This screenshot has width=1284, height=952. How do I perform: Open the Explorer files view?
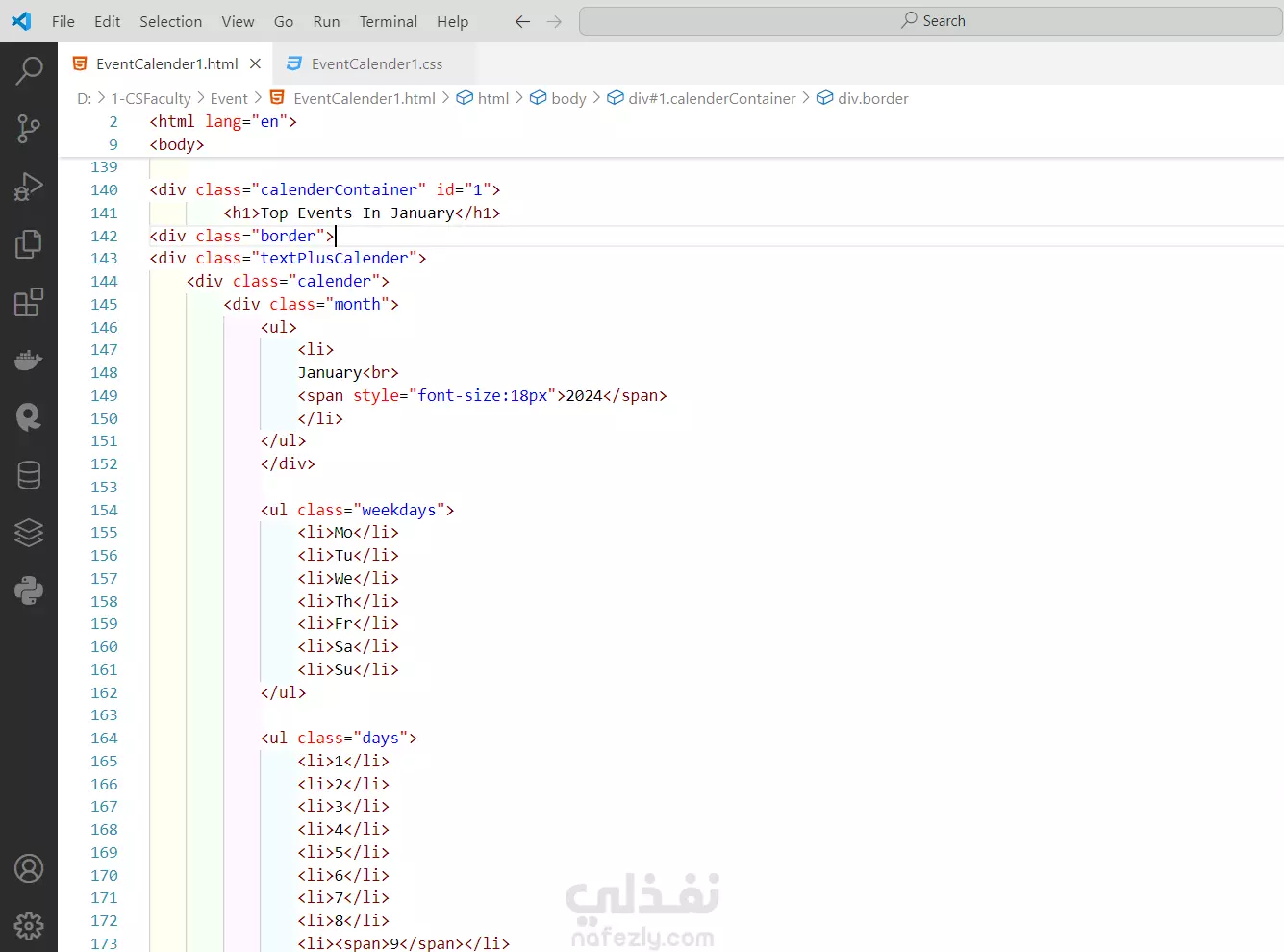(x=29, y=244)
